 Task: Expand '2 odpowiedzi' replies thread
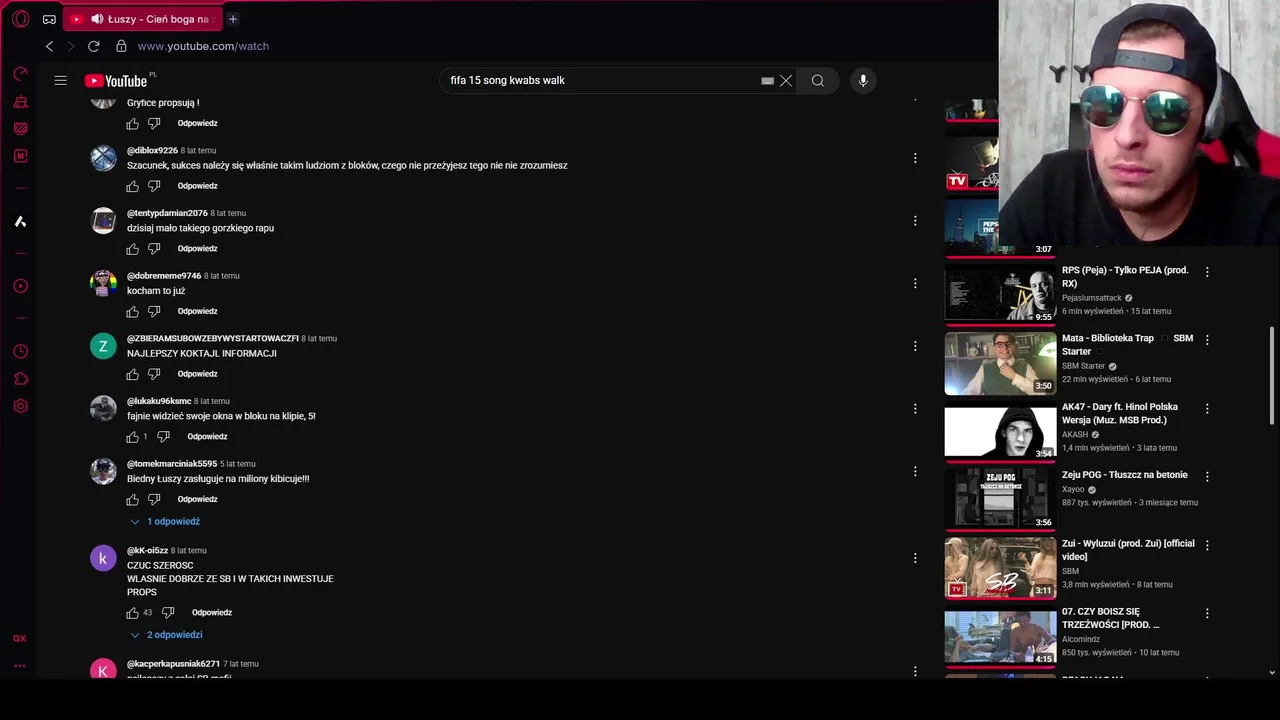166,635
